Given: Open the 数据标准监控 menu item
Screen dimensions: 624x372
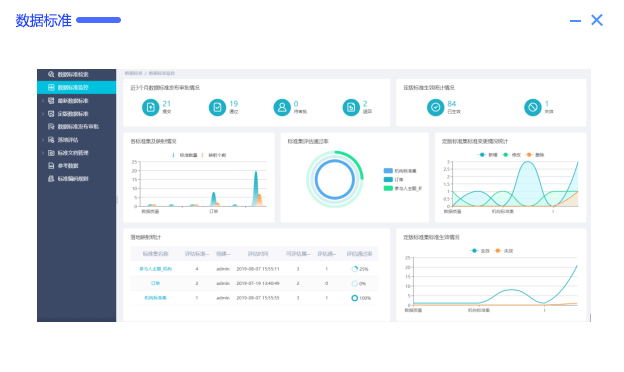Looking at the screenshot, I should click(x=76, y=88).
